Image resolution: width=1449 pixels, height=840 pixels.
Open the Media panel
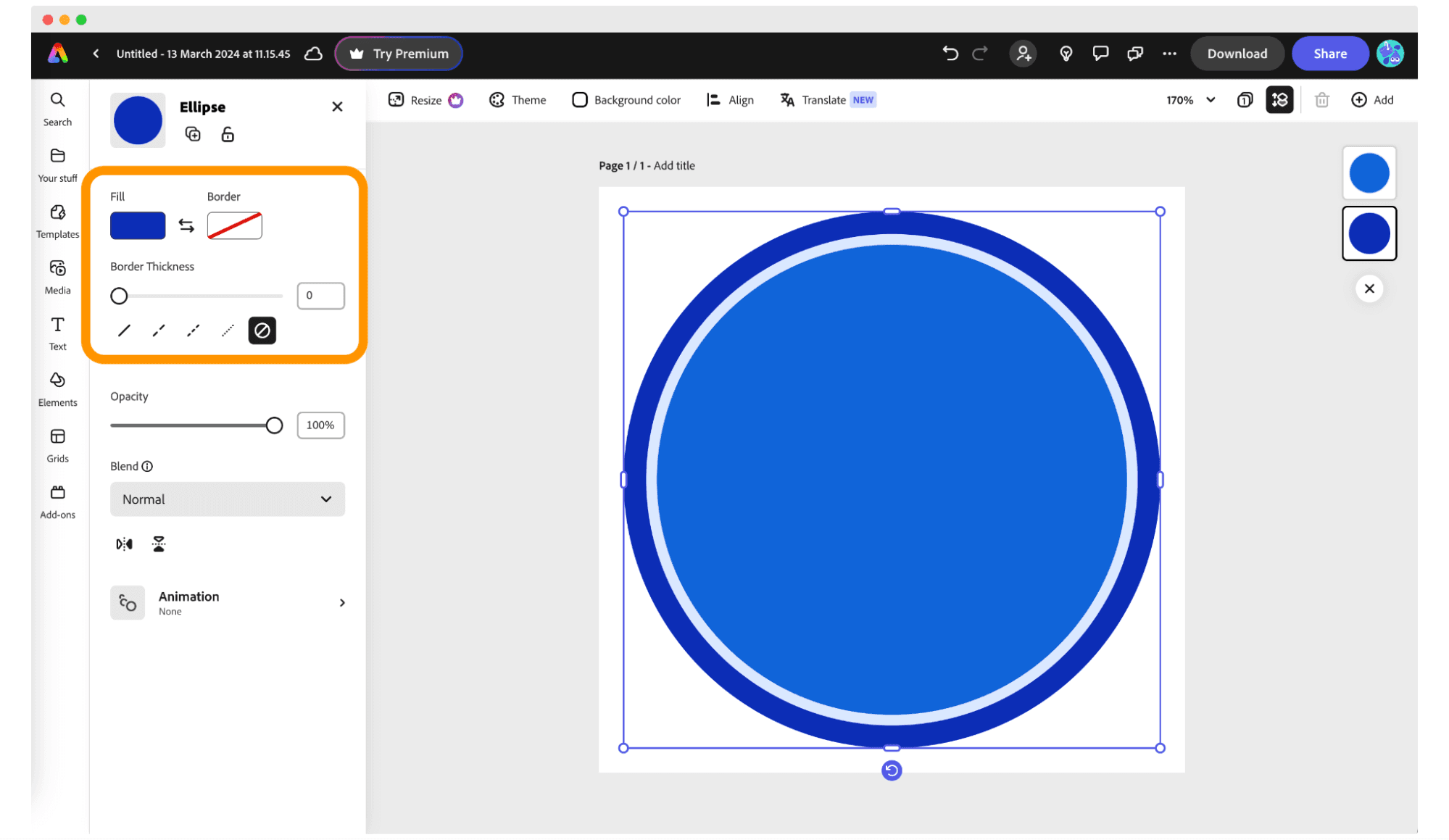[57, 278]
